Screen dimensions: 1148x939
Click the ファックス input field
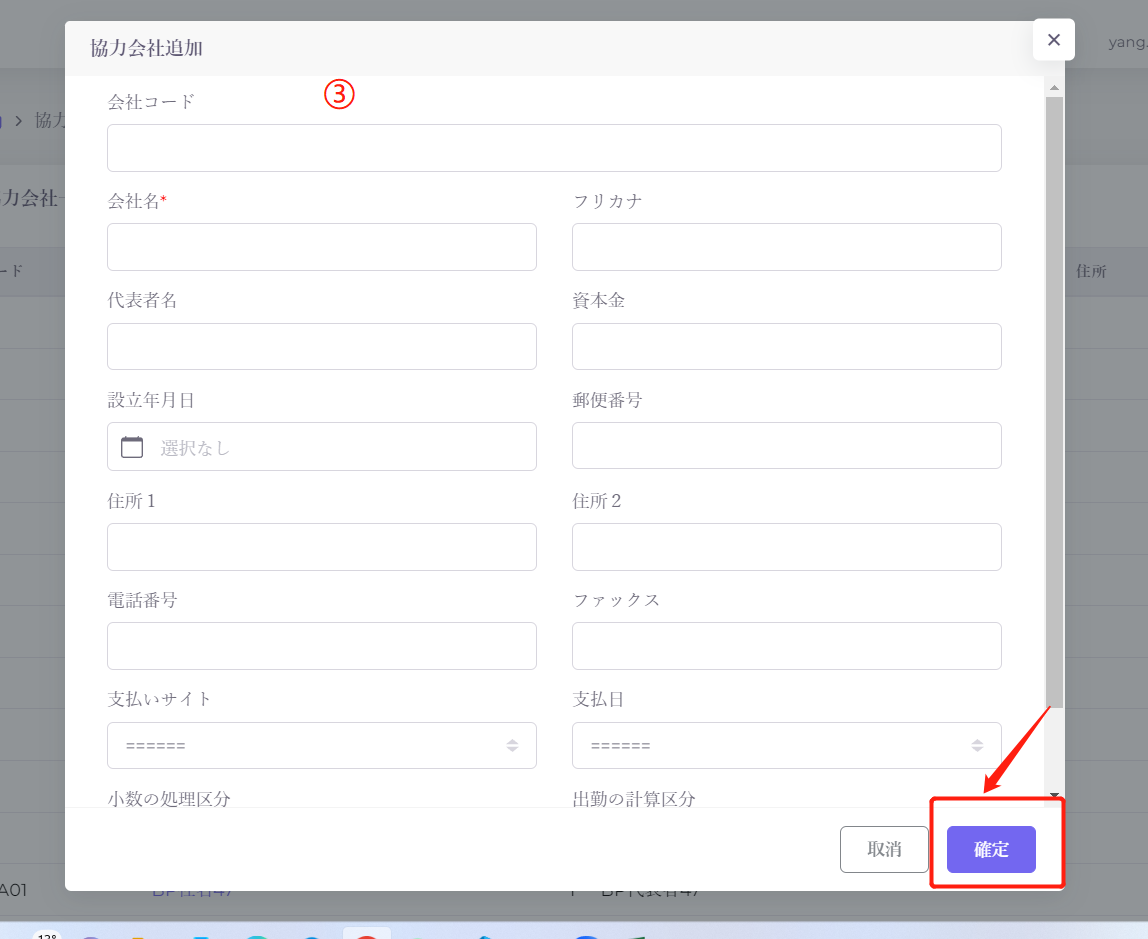(x=786, y=646)
